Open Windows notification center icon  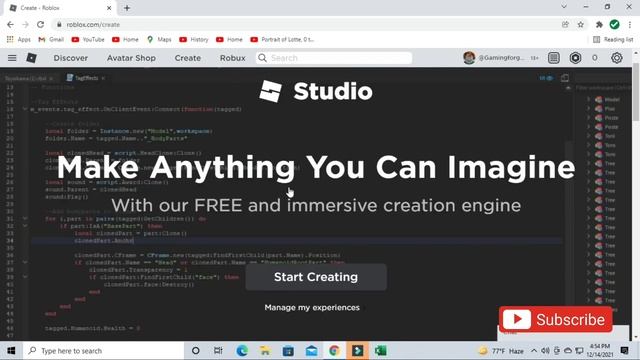(x=624, y=351)
